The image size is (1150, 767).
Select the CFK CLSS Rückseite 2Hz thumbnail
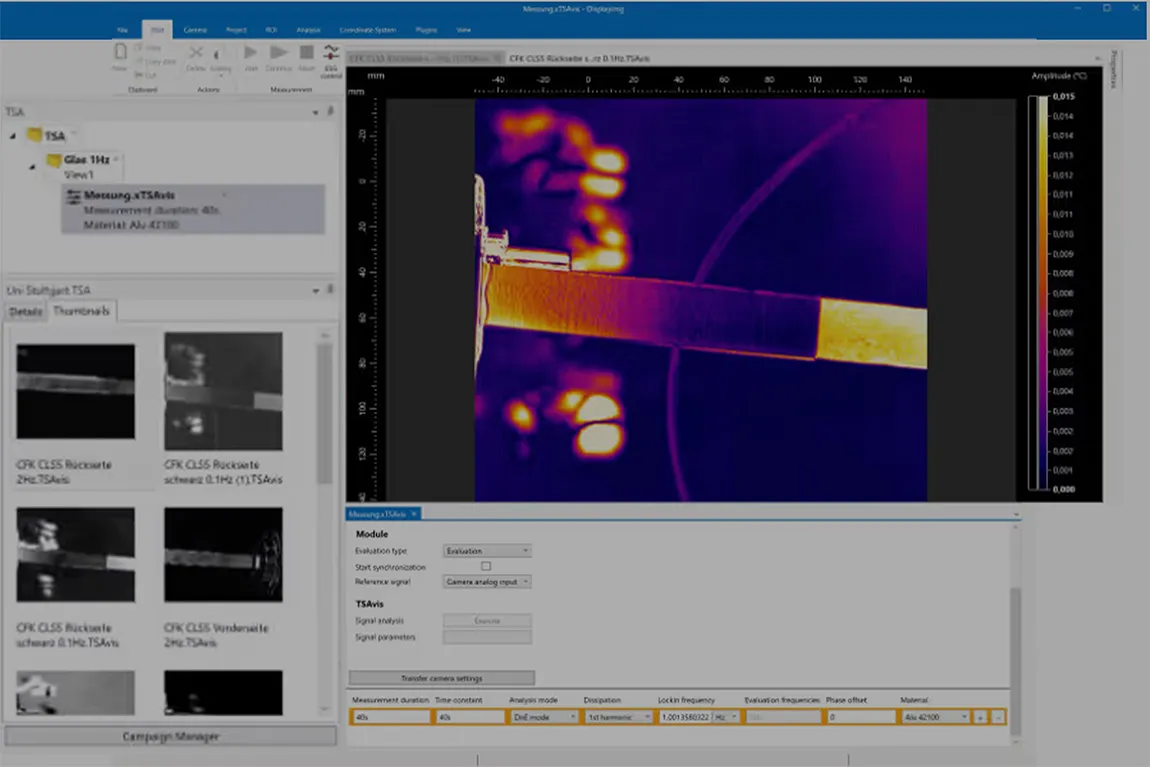pos(75,391)
